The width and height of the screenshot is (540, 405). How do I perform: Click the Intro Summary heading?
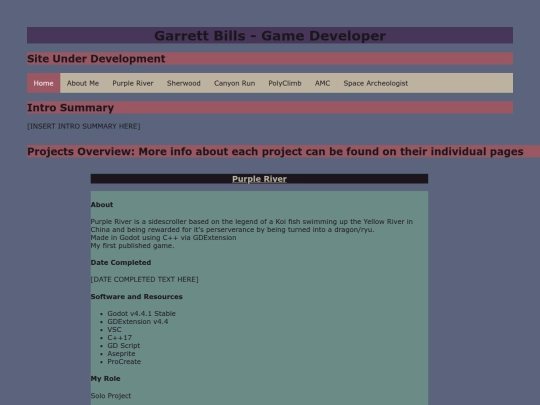tap(71, 108)
